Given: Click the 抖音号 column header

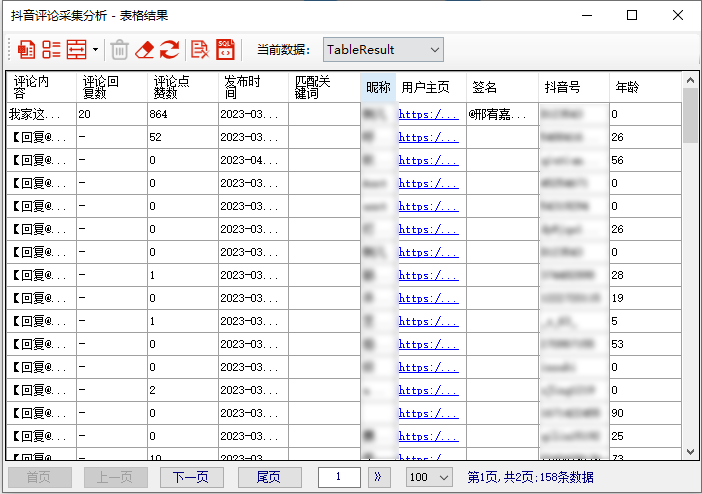Looking at the screenshot, I should coord(574,87).
